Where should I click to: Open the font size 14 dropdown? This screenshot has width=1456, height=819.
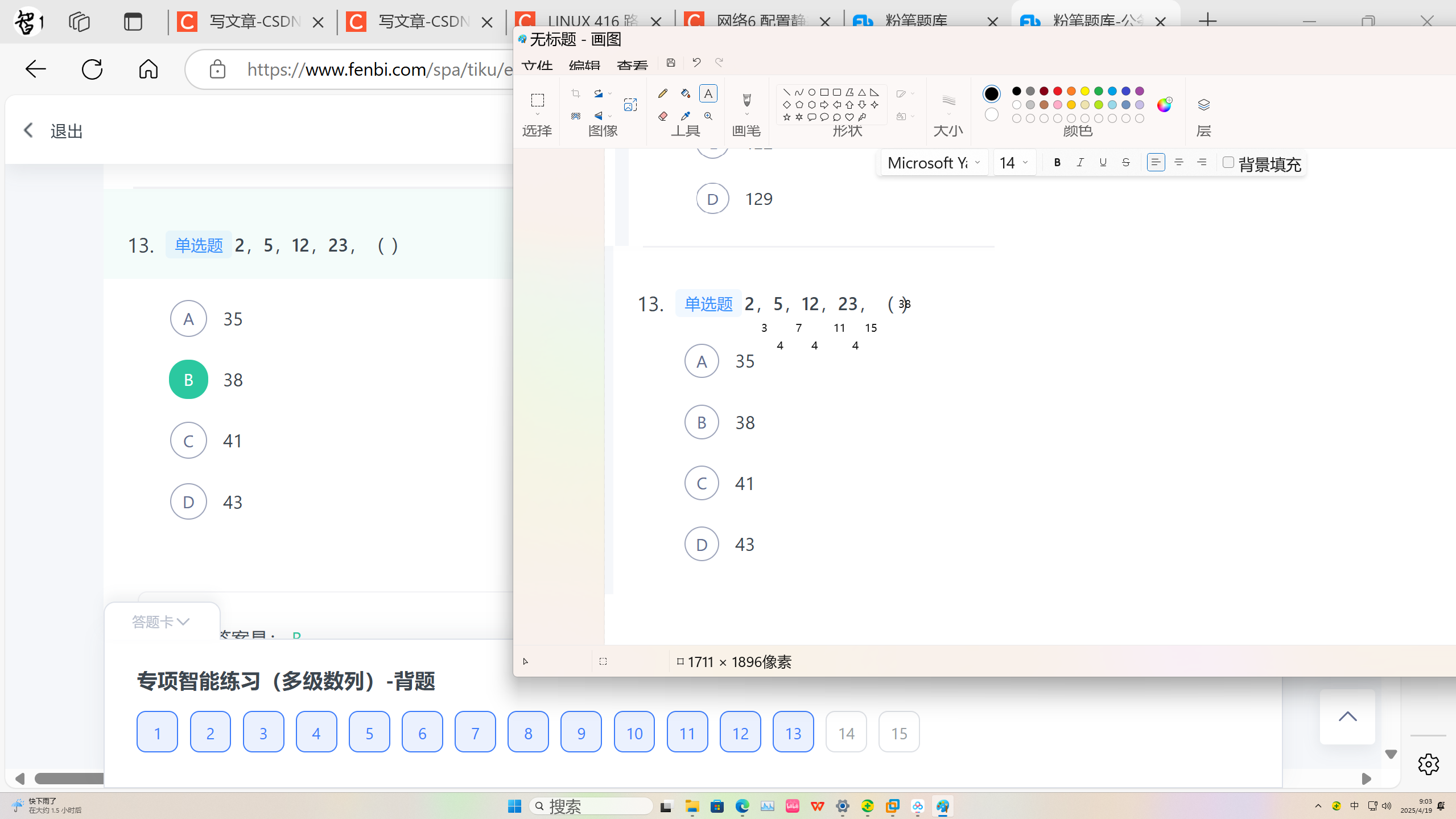pos(1014,163)
